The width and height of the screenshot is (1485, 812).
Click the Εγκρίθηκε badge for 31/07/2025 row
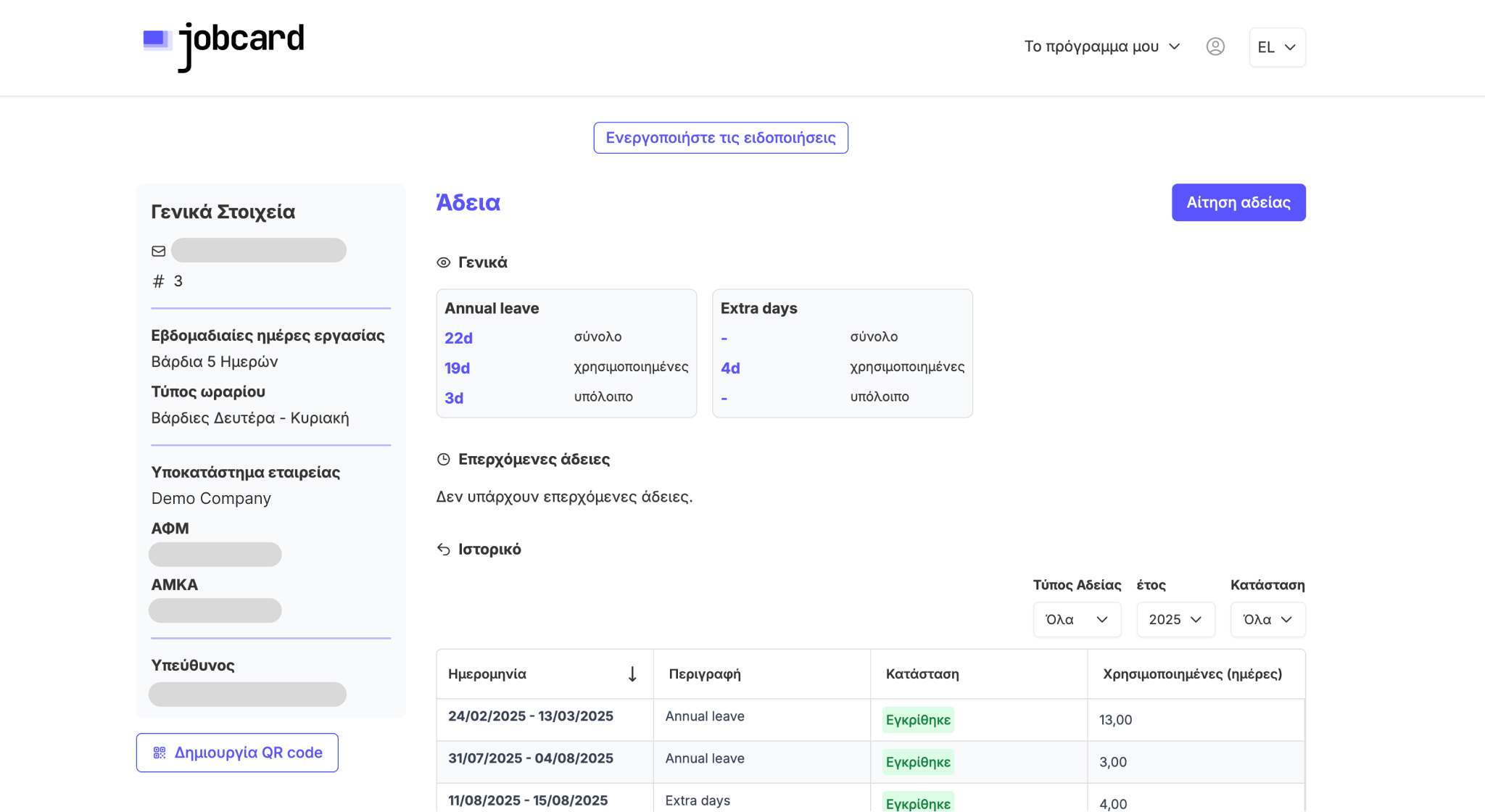917,762
